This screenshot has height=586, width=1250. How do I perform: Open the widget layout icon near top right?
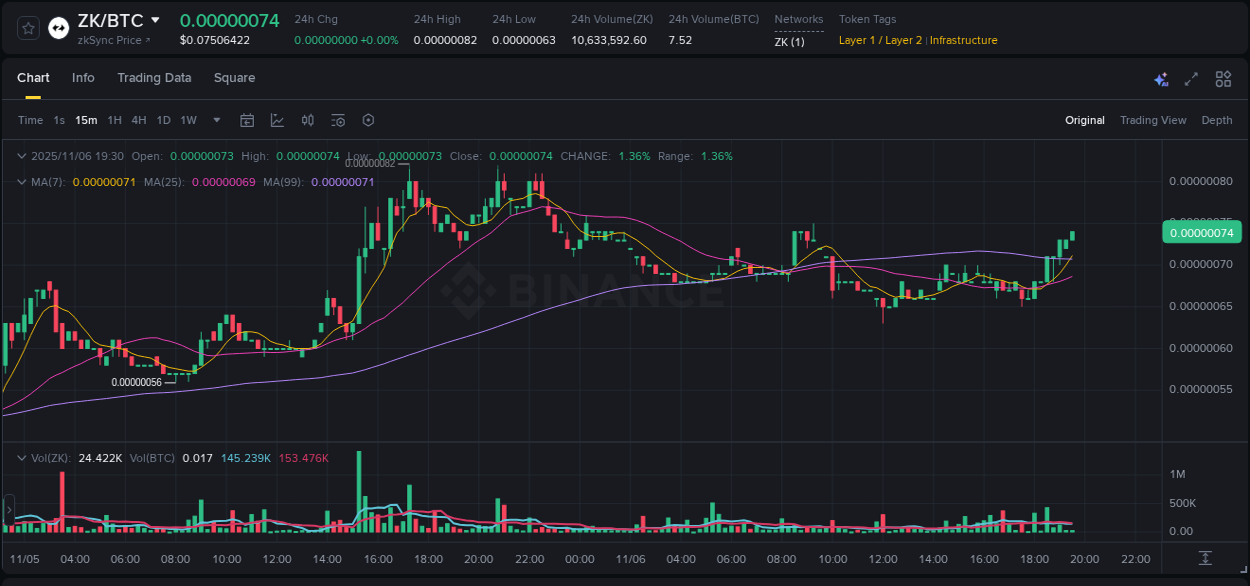(x=1223, y=78)
